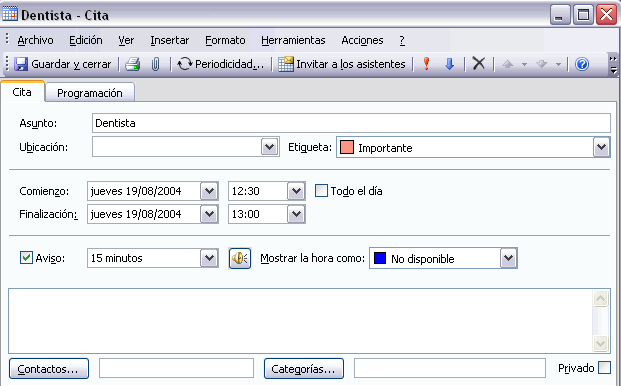Attach a file using the paperclip icon
The image size is (621, 386).
tap(156, 64)
